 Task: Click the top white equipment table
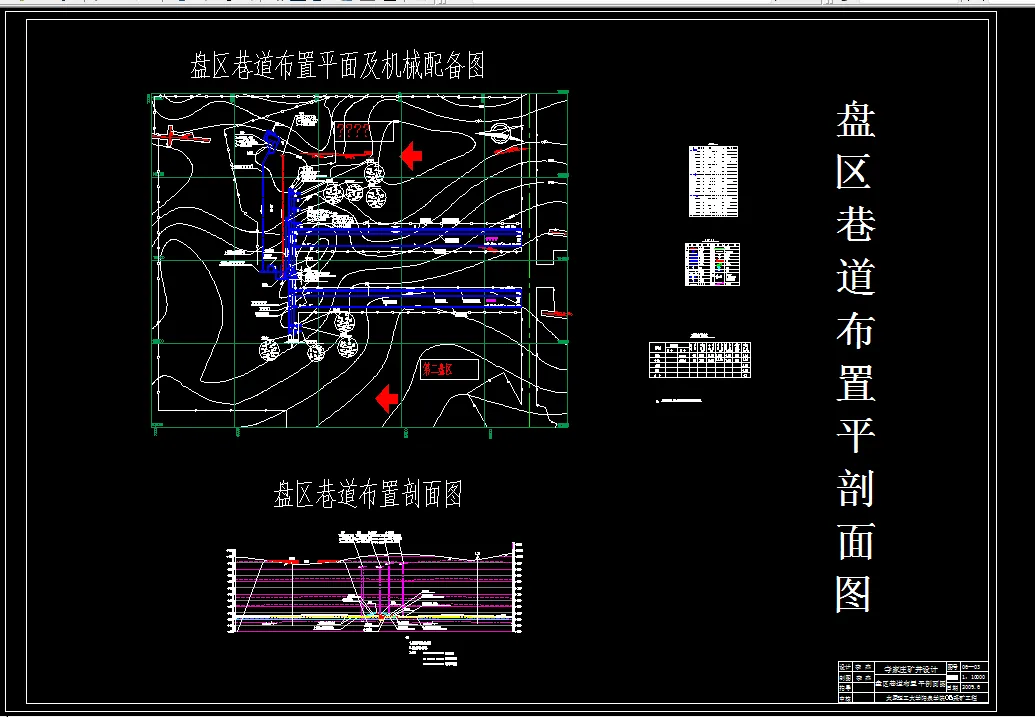(x=713, y=181)
